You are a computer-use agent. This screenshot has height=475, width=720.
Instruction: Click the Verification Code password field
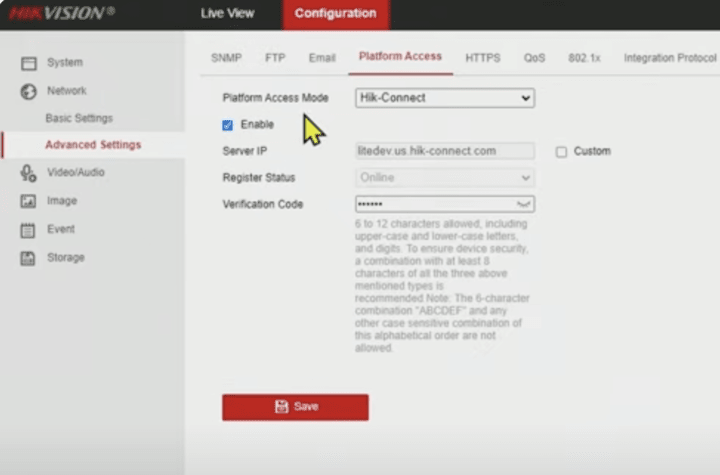[435, 204]
